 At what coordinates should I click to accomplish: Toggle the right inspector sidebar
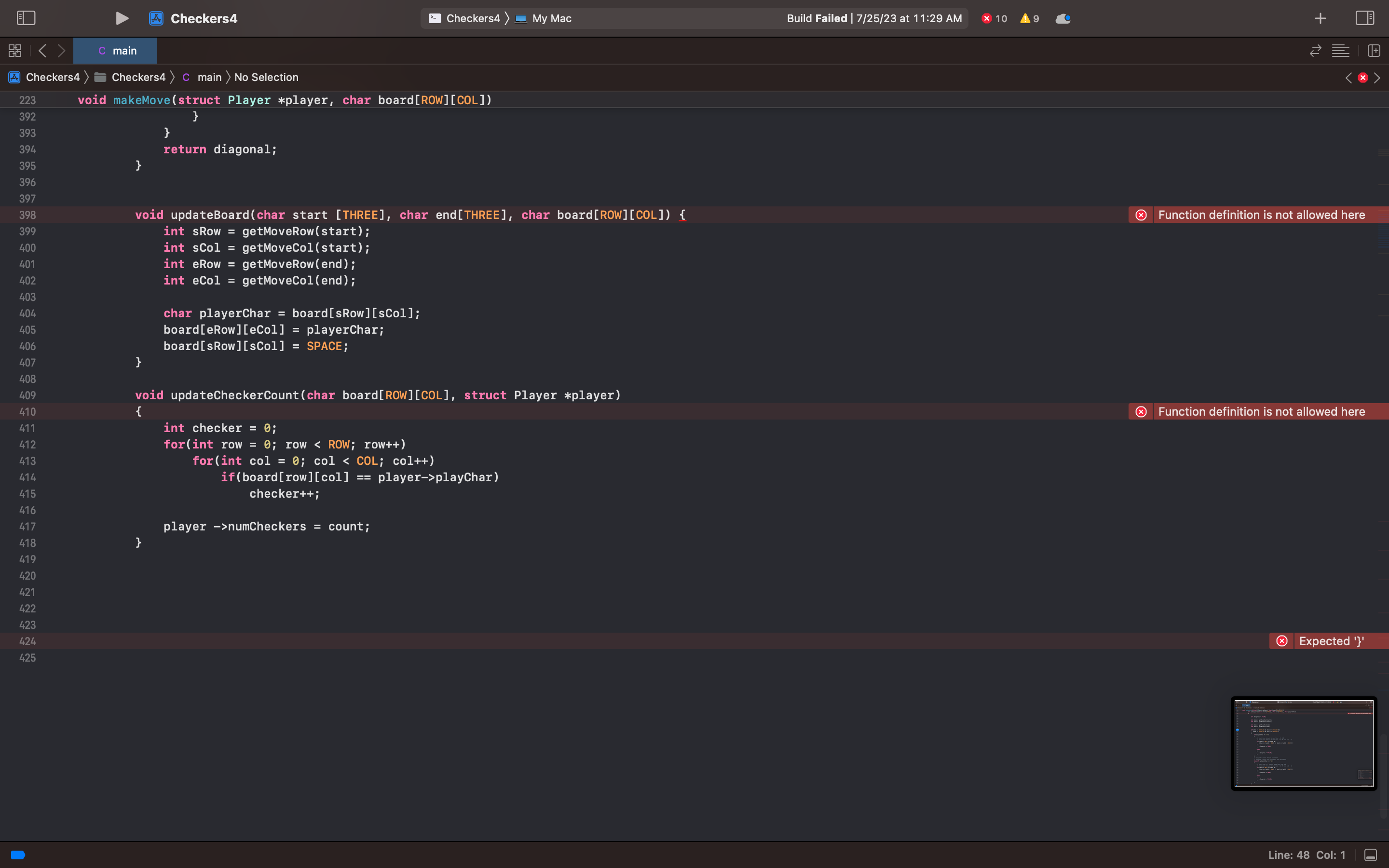(1364, 18)
